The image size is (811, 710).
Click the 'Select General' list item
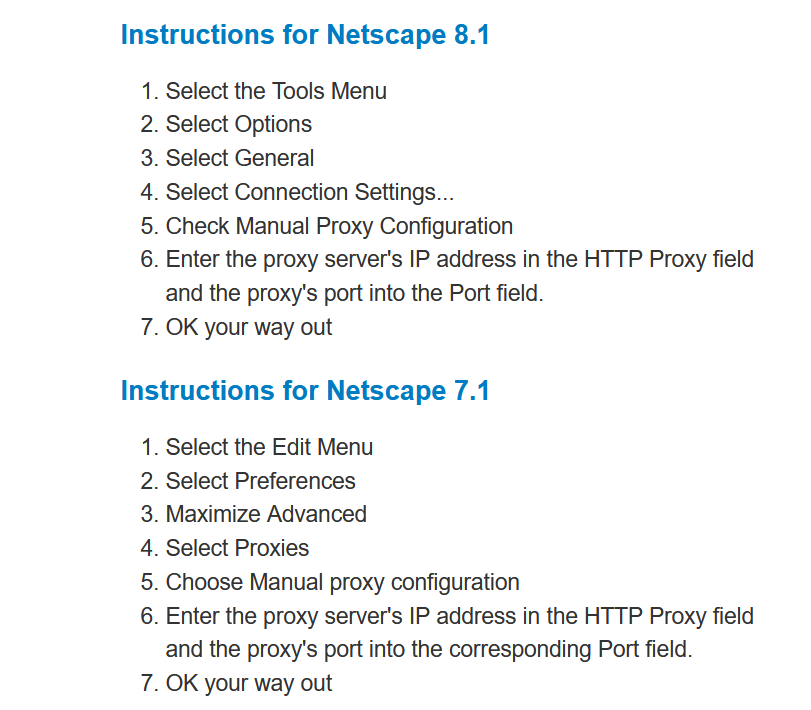(x=239, y=158)
